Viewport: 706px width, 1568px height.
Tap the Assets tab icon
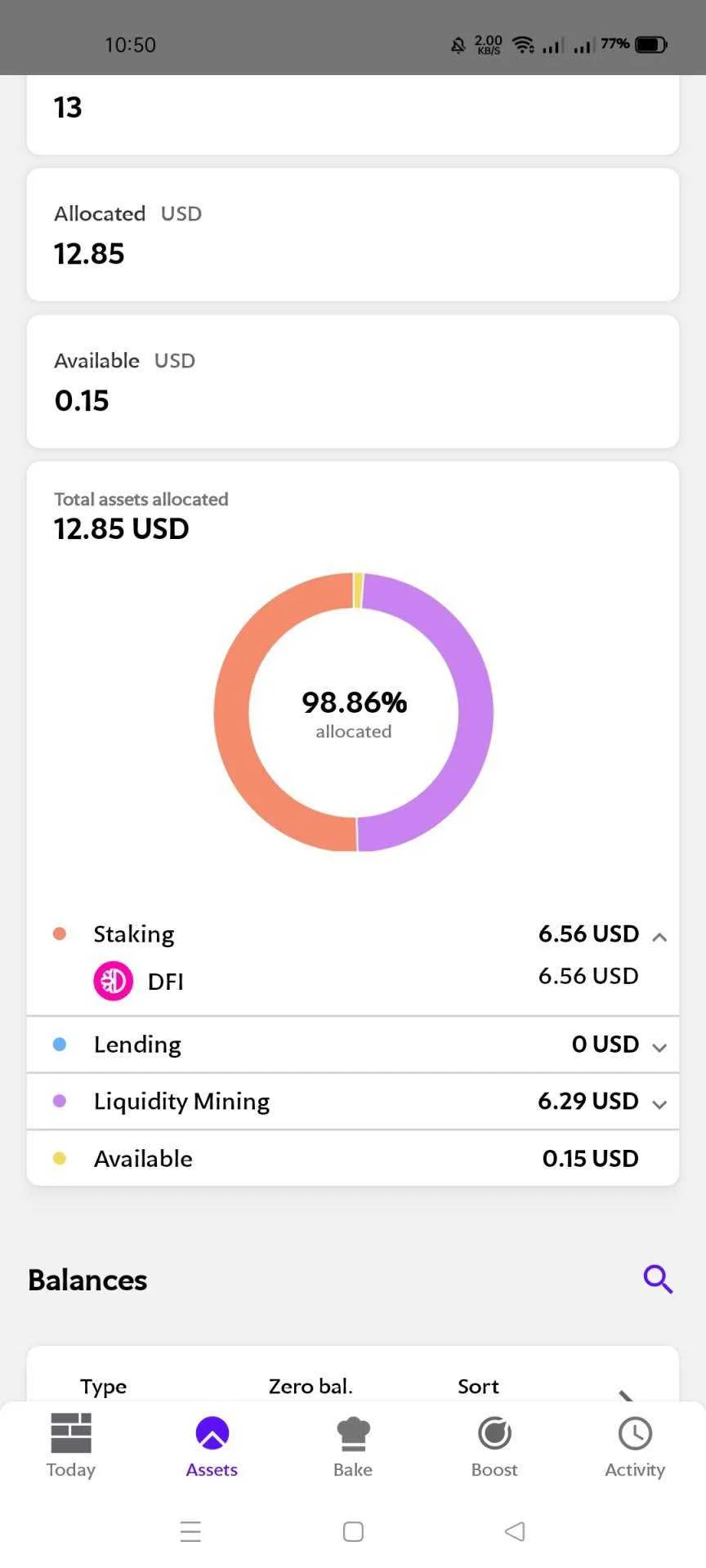(x=212, y=1433)
